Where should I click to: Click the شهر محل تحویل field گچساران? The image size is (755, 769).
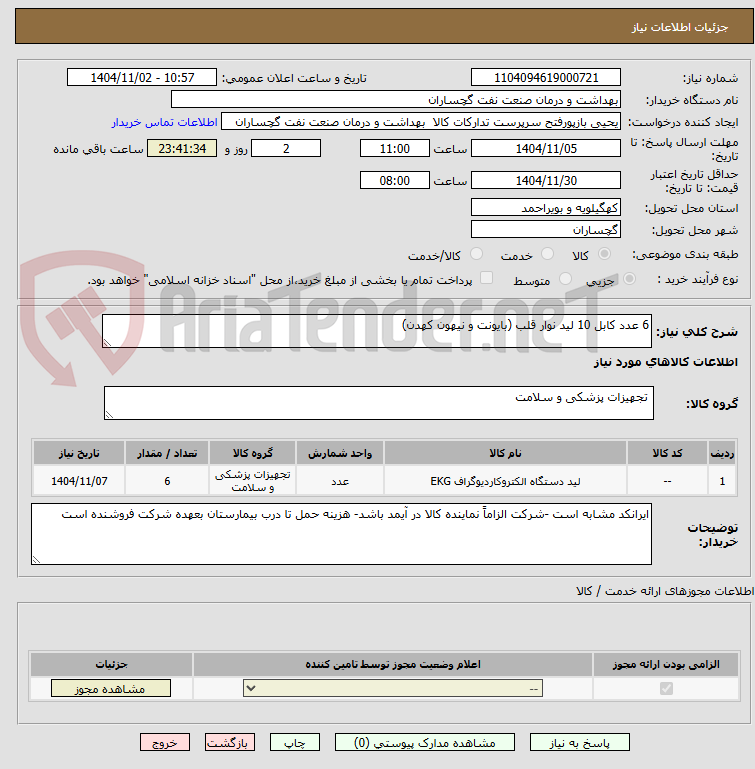546,230
